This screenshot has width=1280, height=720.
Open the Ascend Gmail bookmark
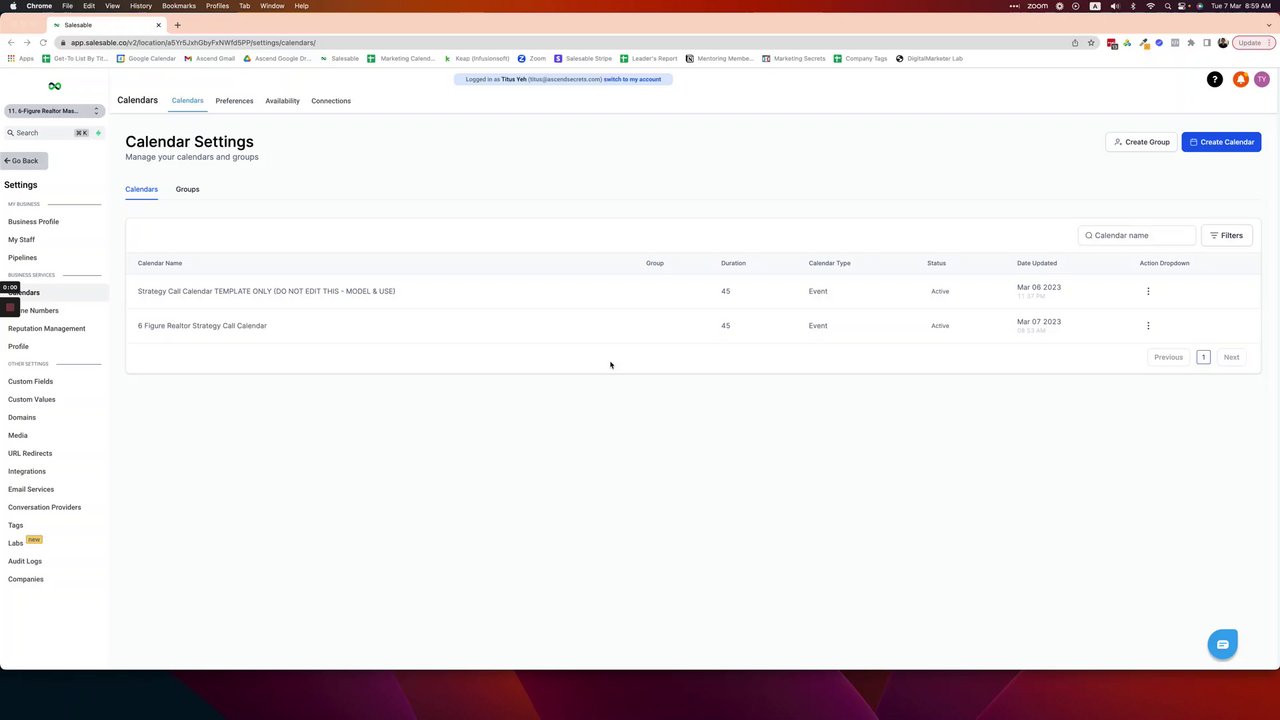(x=210, y=59)
